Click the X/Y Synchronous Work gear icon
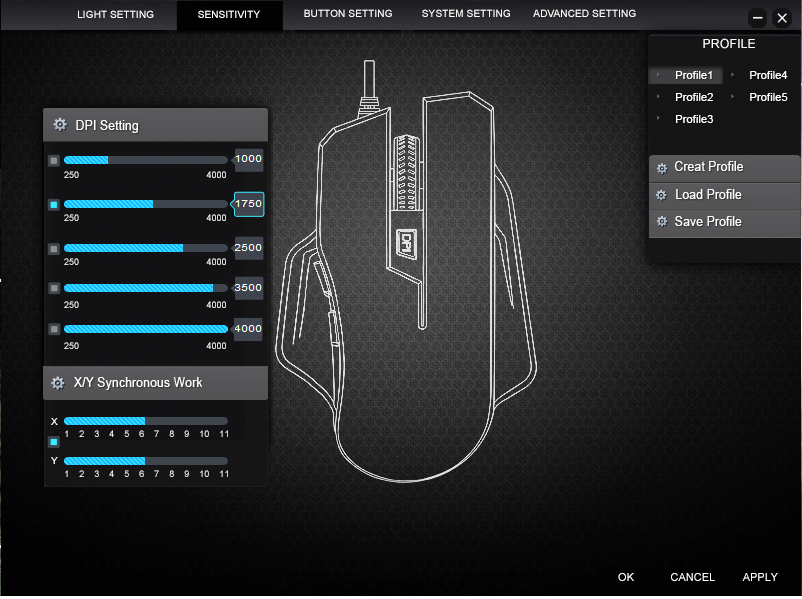The width and height of the screenshot is (802, 599). click(58, 383)
